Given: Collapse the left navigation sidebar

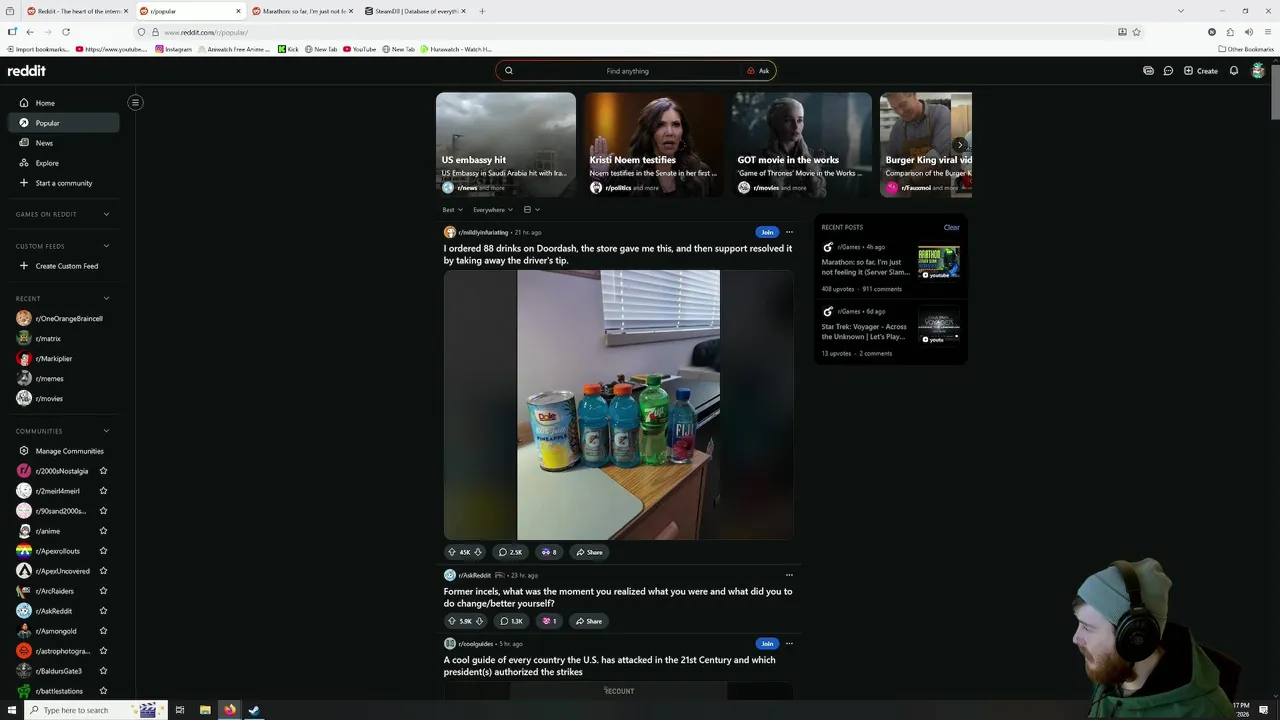Looking at the screenshot, I should point(135,102).
